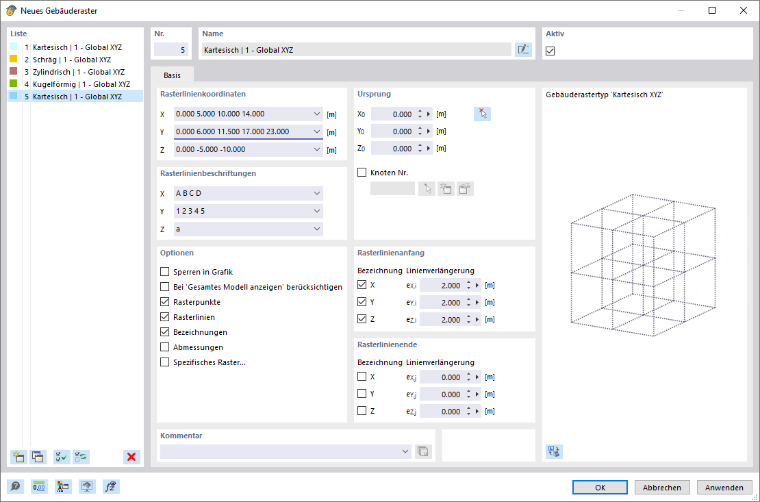
Task: Enable Sperren in Grafik option
Action: (x=164, y=272)
